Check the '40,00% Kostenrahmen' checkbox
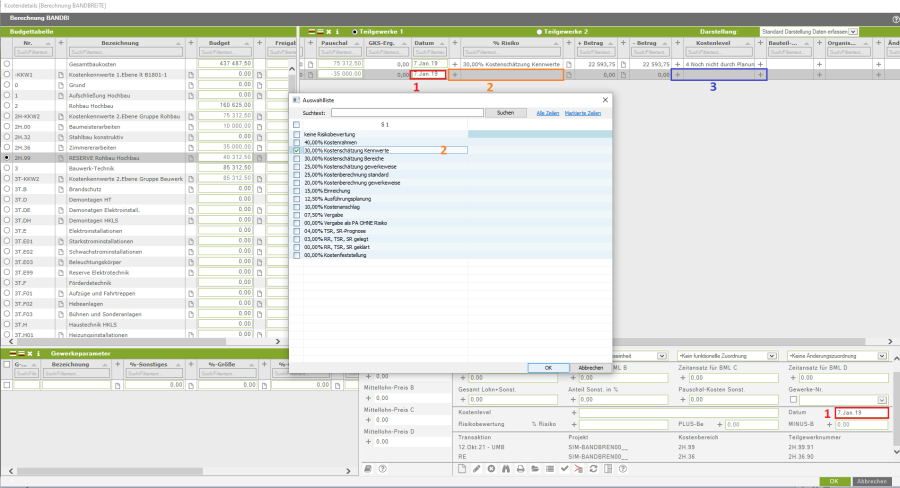 pos(296,141)
